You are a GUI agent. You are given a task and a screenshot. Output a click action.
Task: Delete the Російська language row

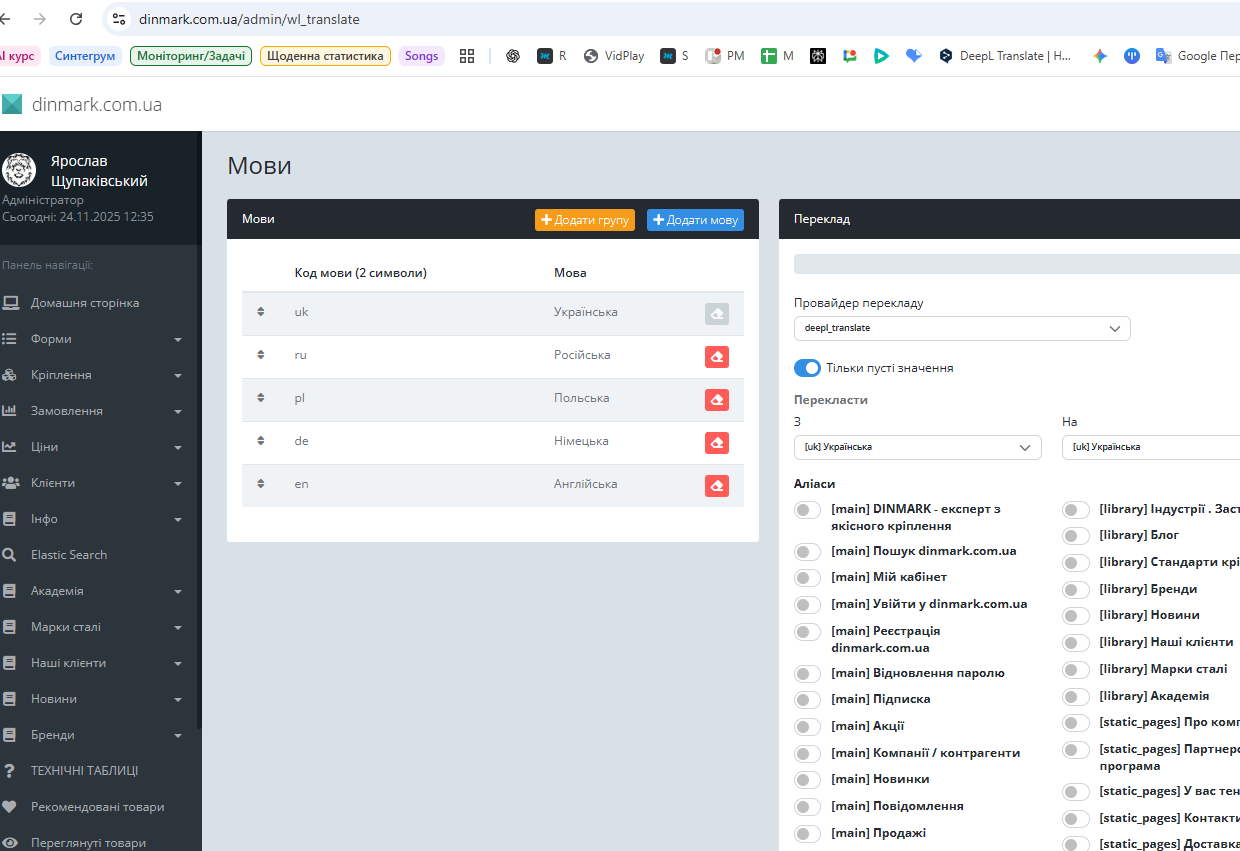coord(716,357)
